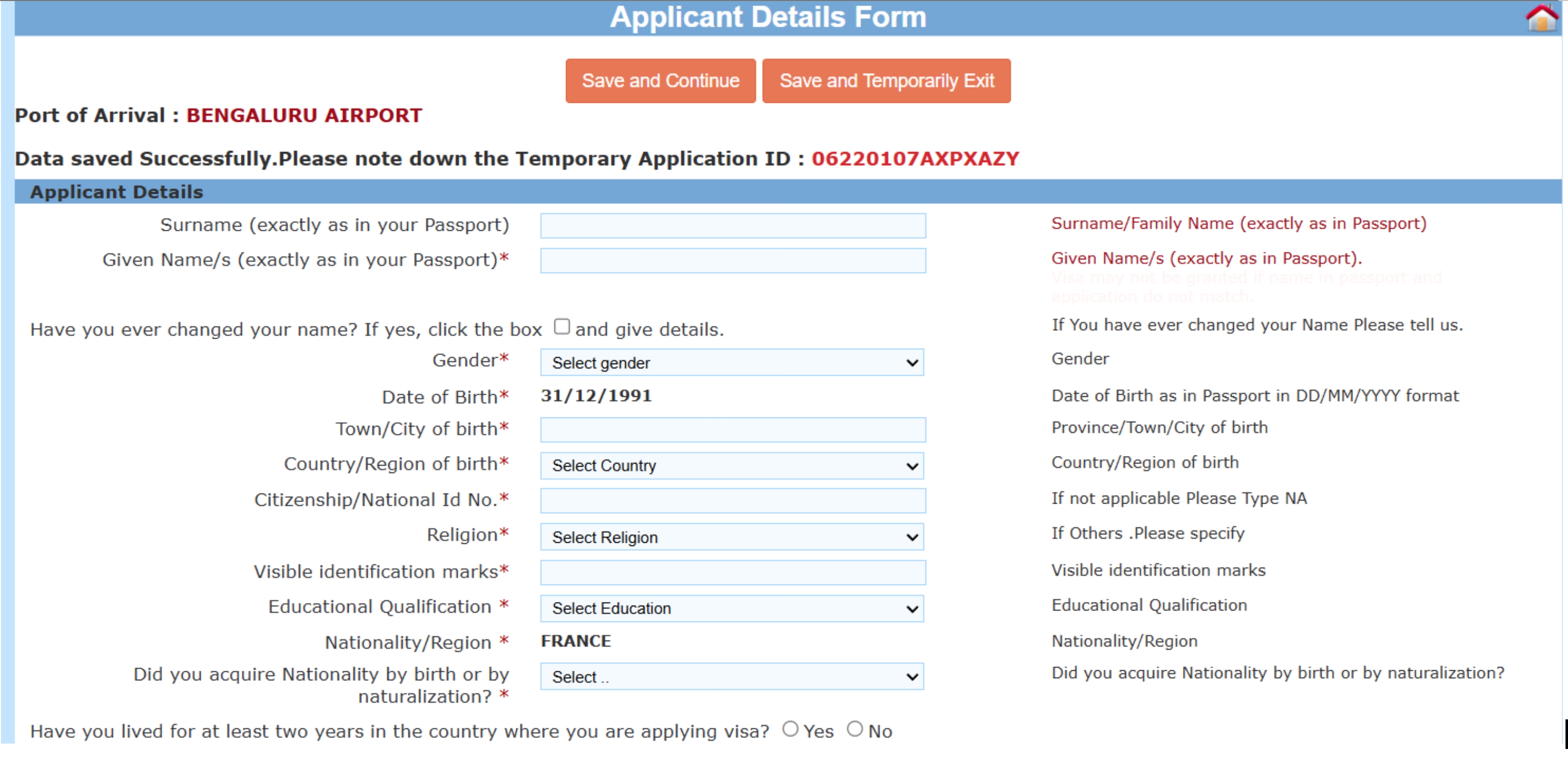Click Save and Continue button
This screenshot has width=1568, height=758.
[x=660, y=81]
